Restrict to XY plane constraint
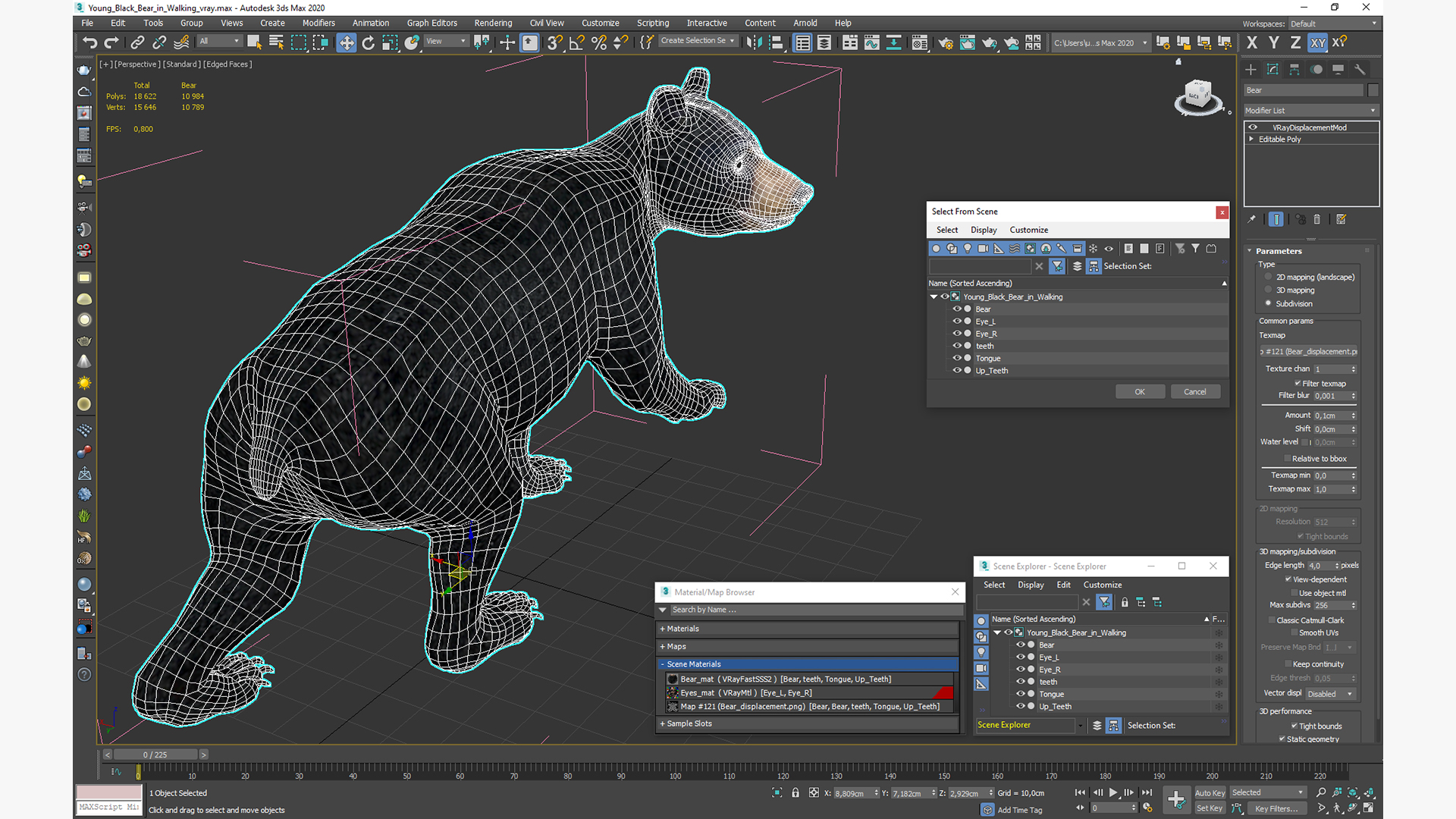Screen dimensions: 1456x819 tap(1318, 42)
